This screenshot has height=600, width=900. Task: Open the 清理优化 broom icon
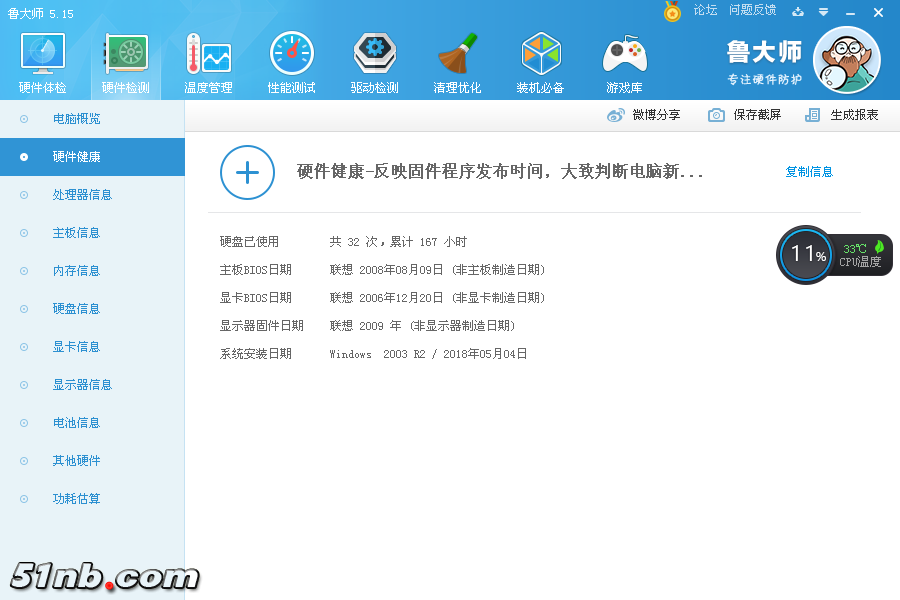tap(457, 55)
